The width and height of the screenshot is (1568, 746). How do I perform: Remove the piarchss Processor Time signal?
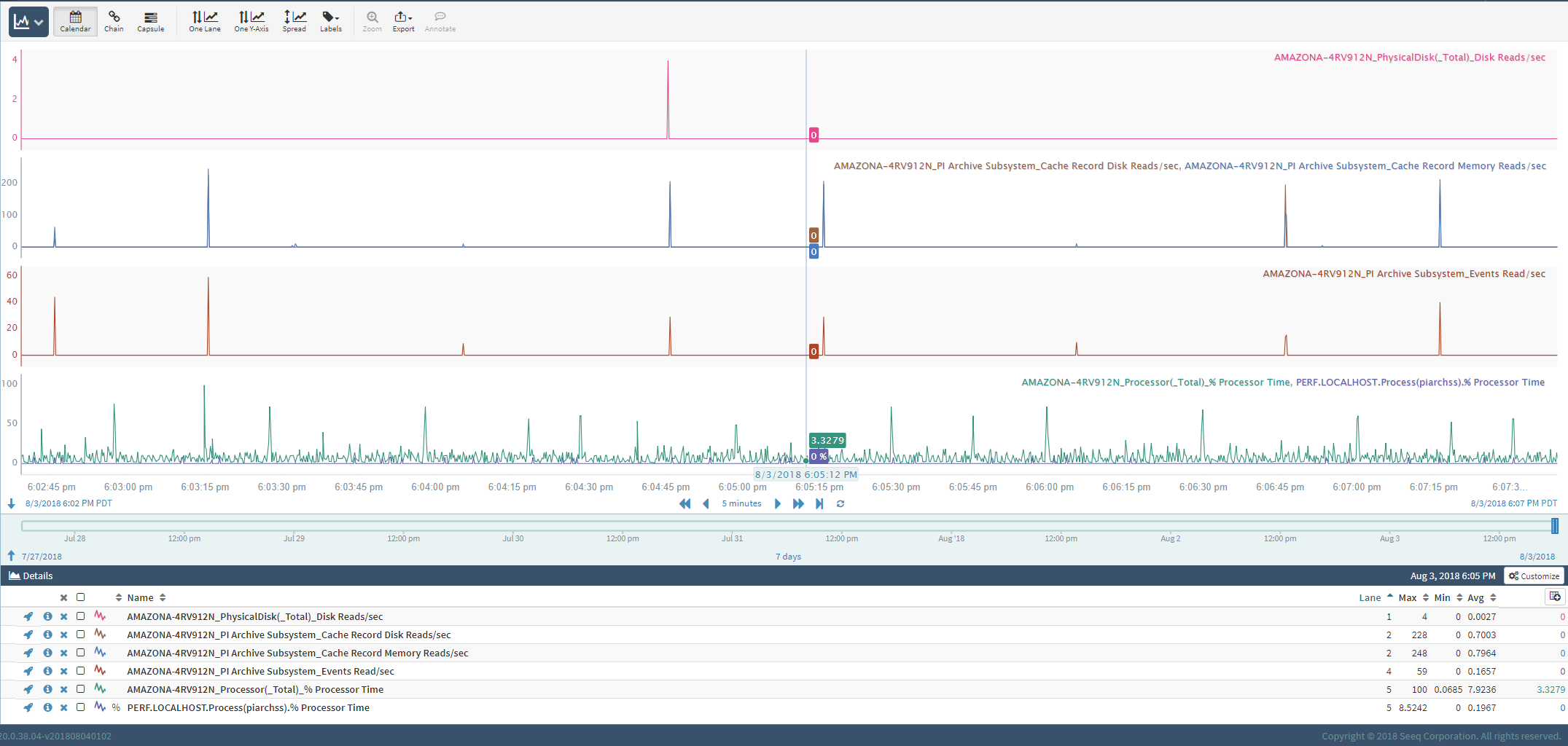(63, 707)
